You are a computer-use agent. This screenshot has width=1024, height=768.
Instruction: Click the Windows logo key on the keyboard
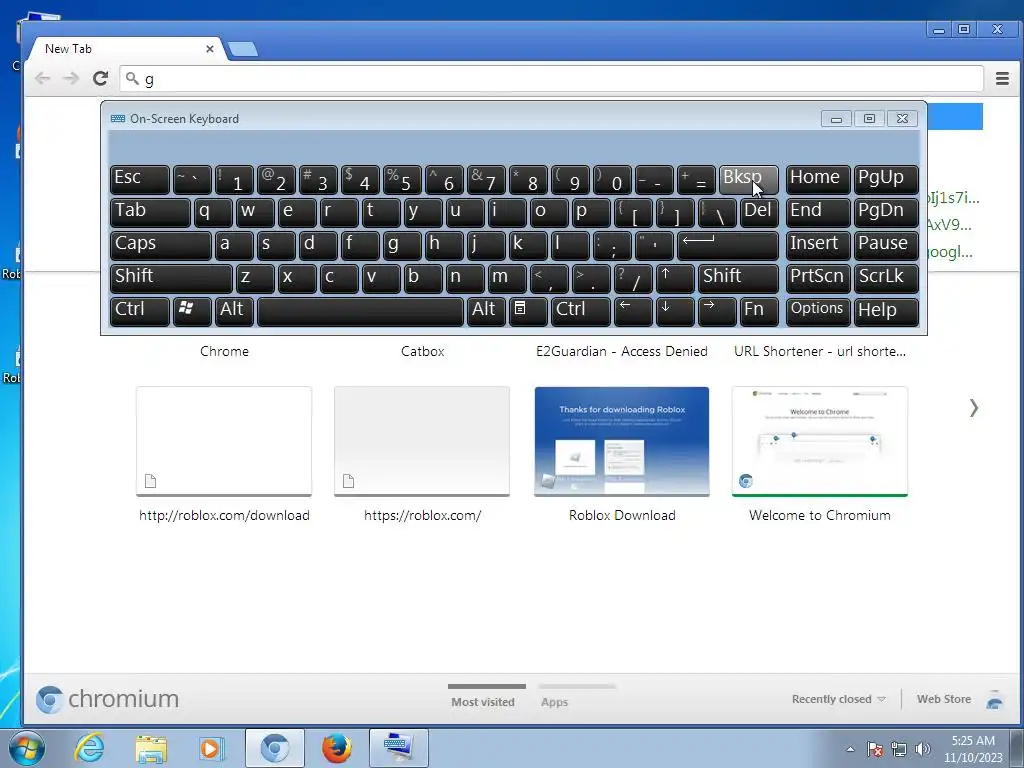191,311
